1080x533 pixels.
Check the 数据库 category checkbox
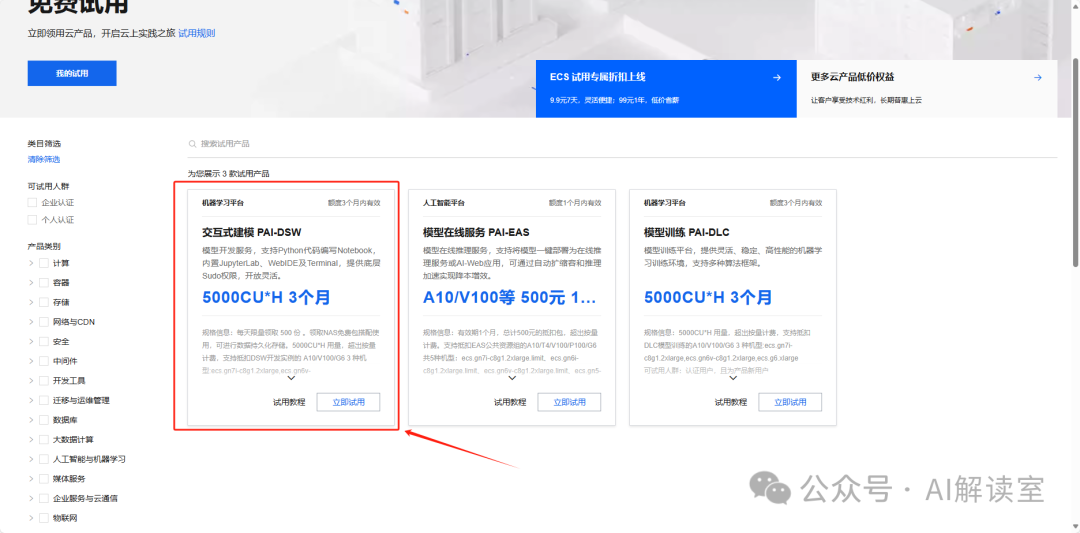point(44,420)
